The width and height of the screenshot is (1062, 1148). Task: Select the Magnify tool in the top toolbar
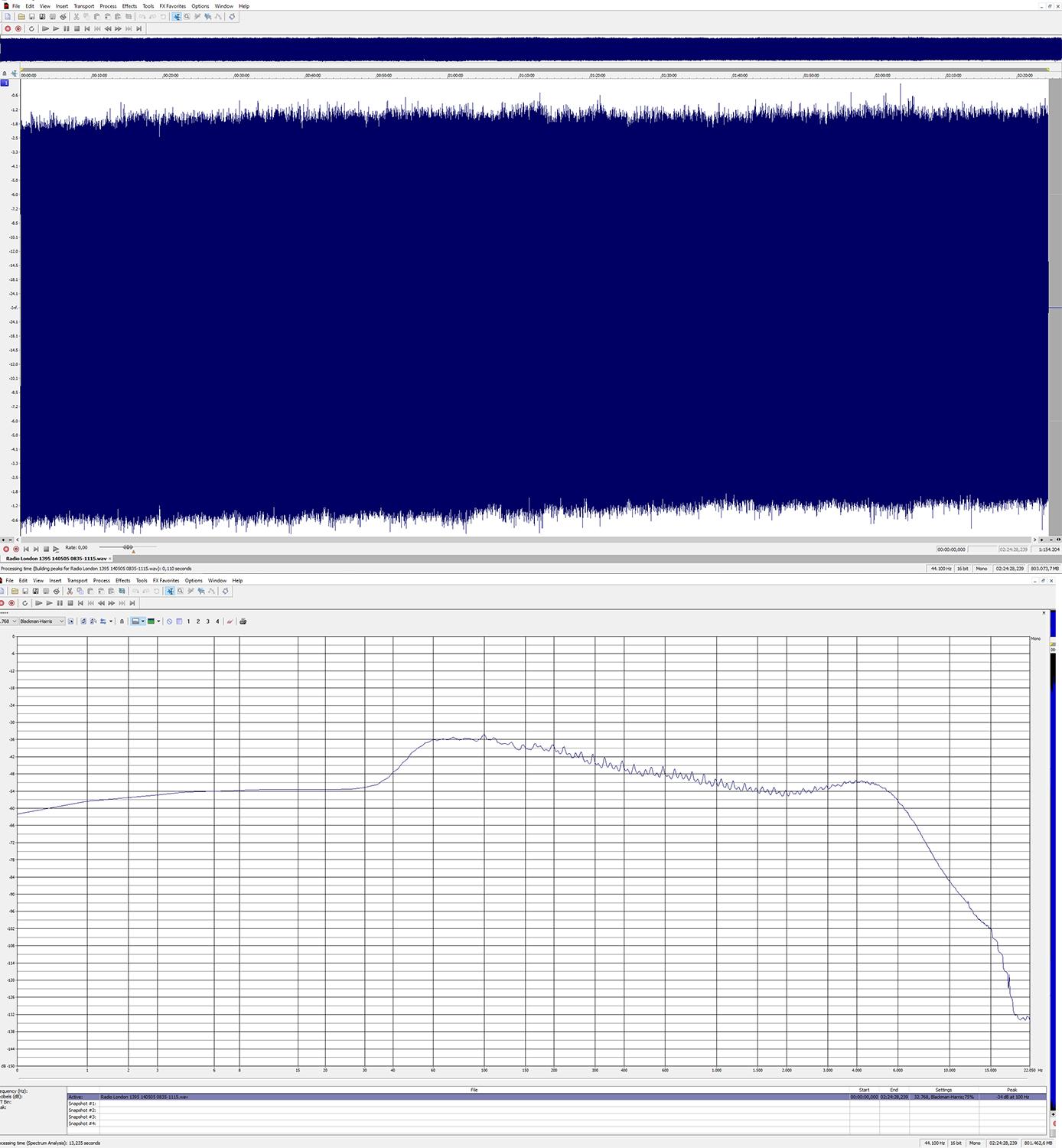pos(187,17)
